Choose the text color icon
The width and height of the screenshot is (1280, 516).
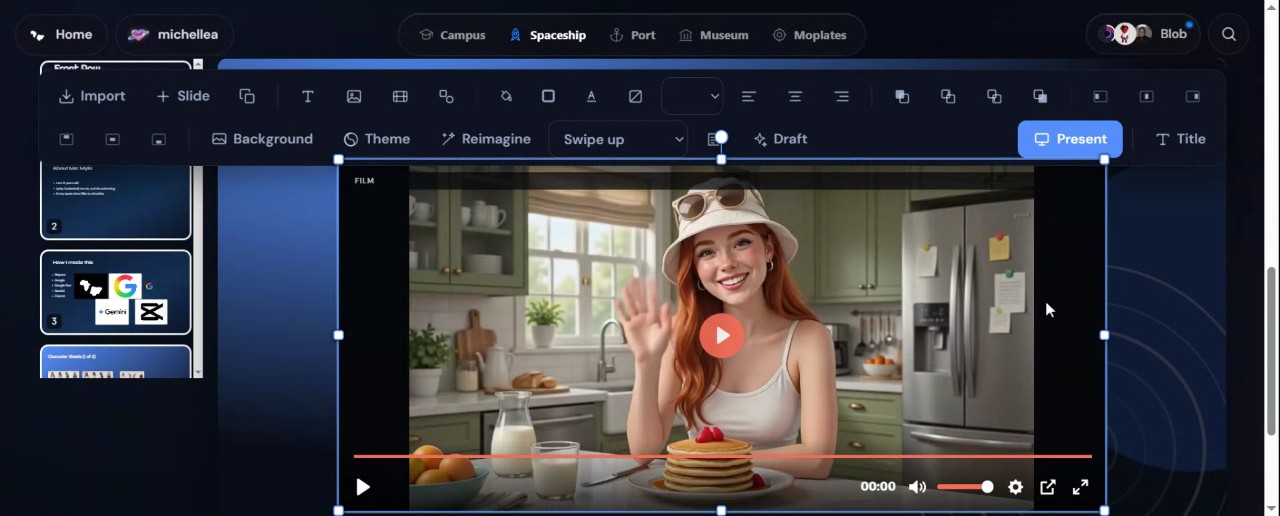(591, 96)
